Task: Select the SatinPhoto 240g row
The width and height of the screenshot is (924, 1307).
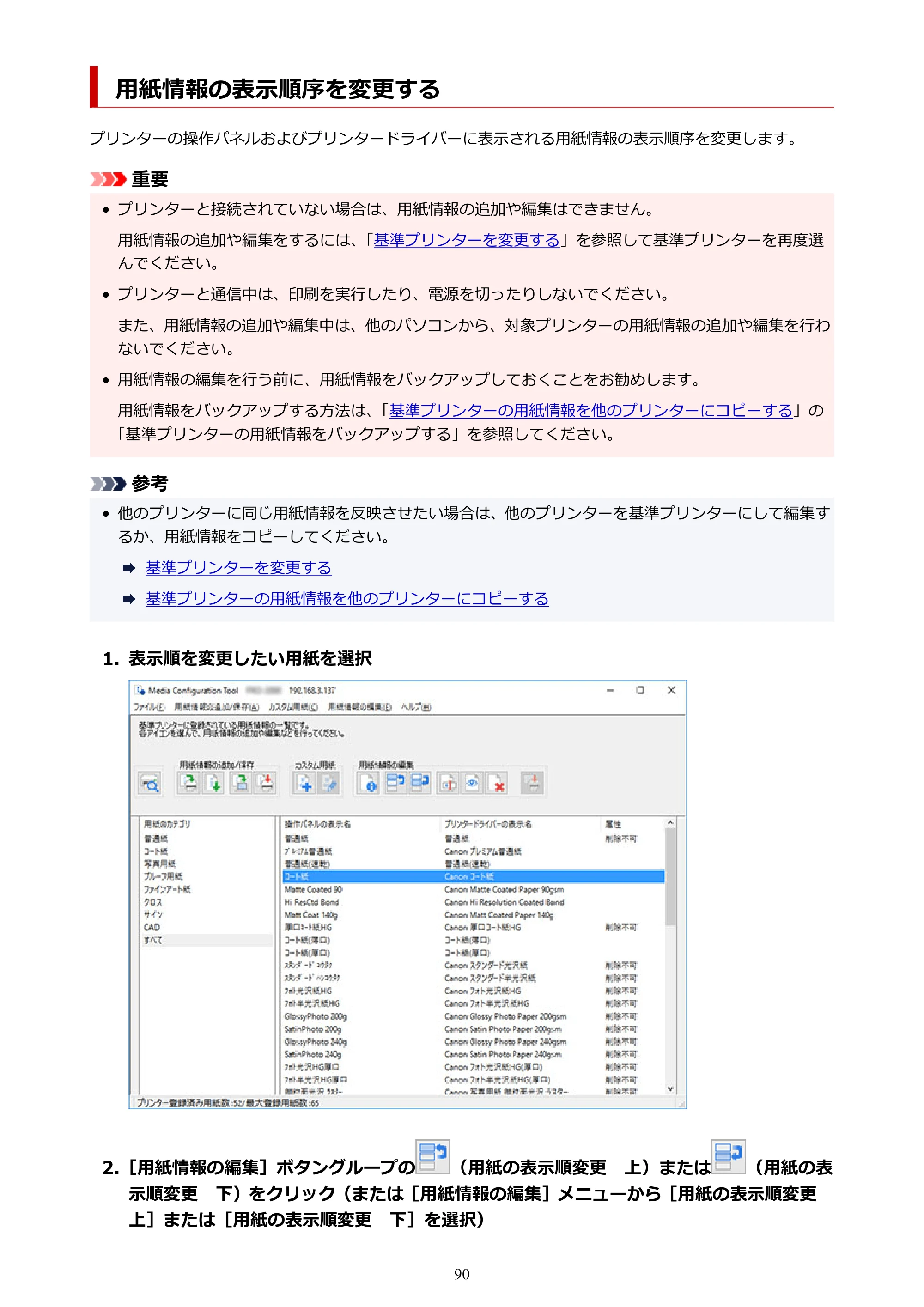Action: click(474, 1055)
